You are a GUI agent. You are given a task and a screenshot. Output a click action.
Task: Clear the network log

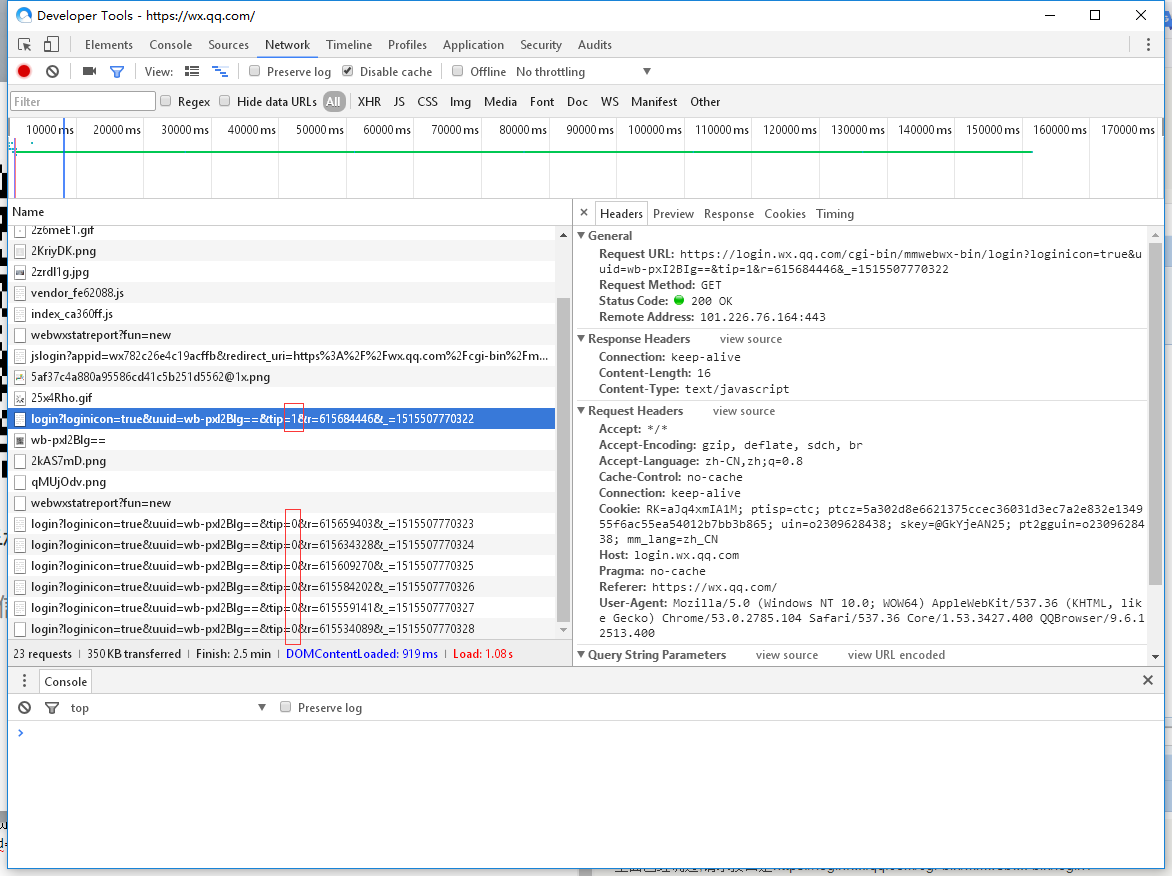[x=52, y=71]
